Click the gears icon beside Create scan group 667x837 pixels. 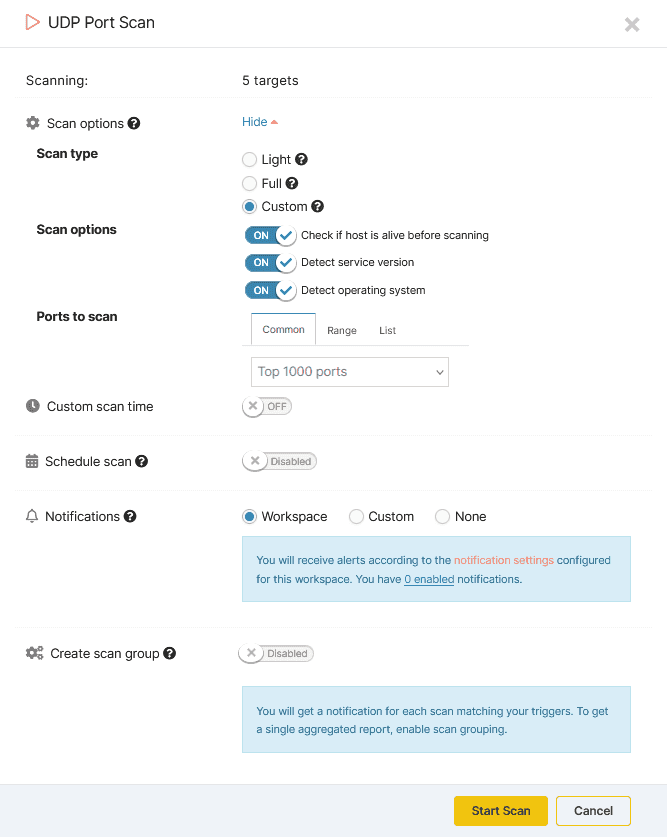tap(33, 653)
